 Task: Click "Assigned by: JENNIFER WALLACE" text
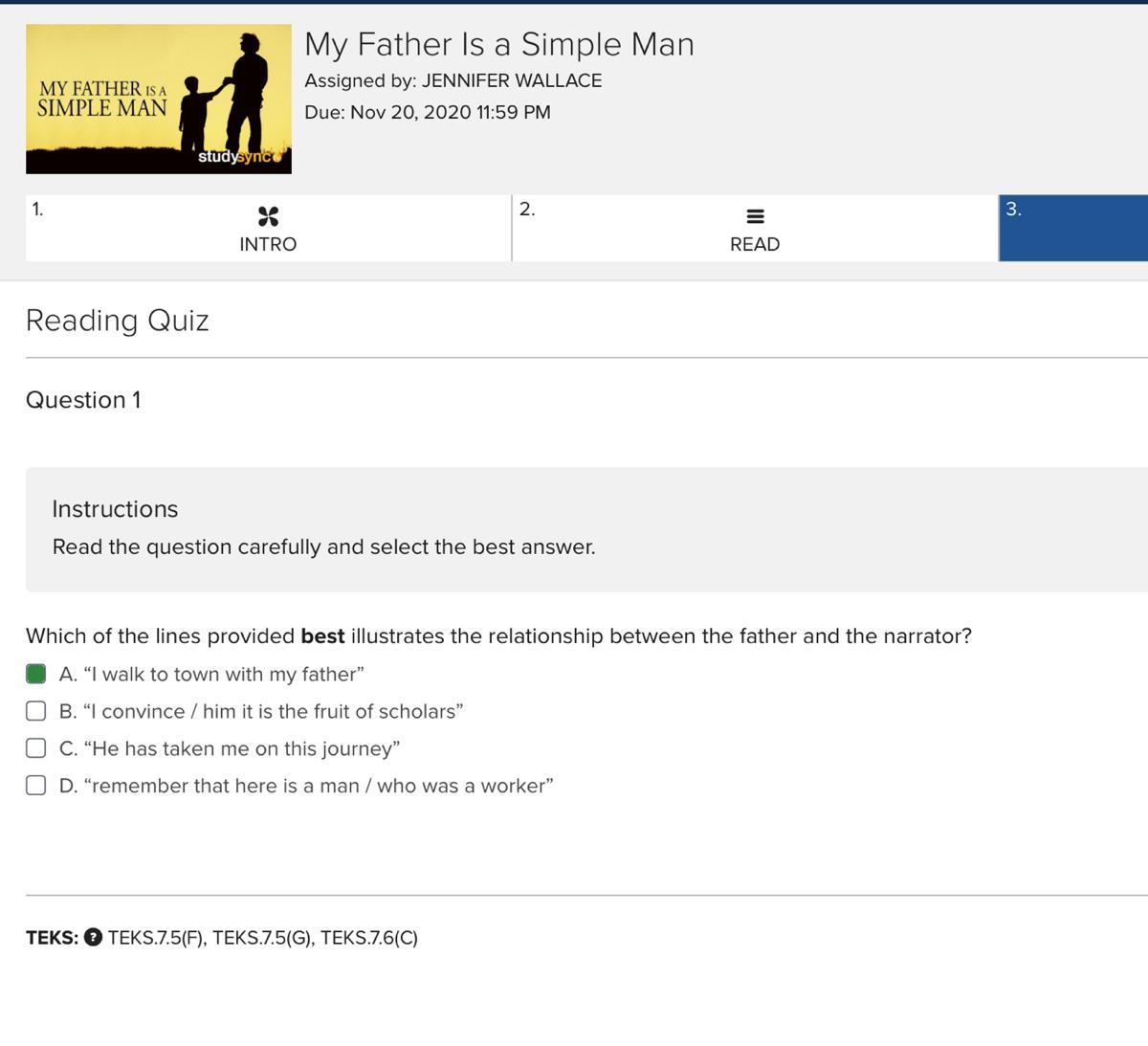click(453, 80)
